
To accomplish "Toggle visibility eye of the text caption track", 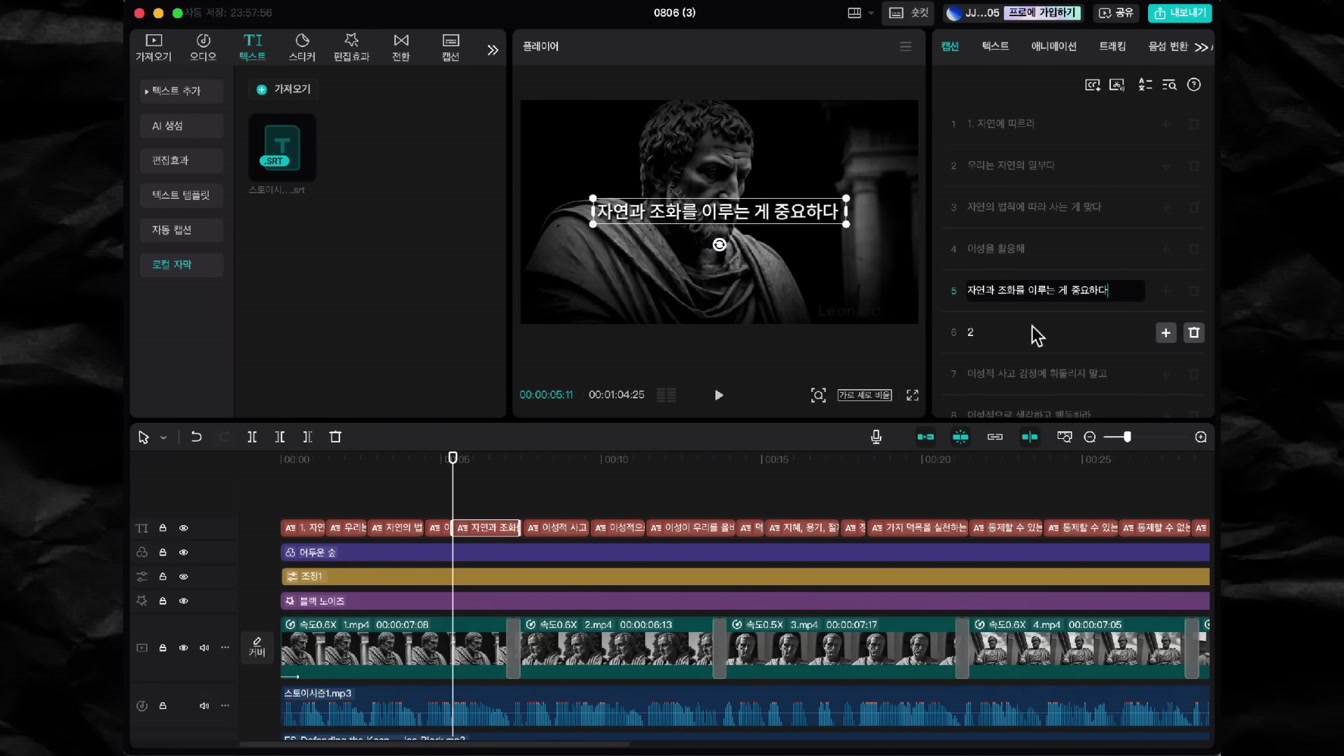I will pyautogui.click(x=183, y=528).
